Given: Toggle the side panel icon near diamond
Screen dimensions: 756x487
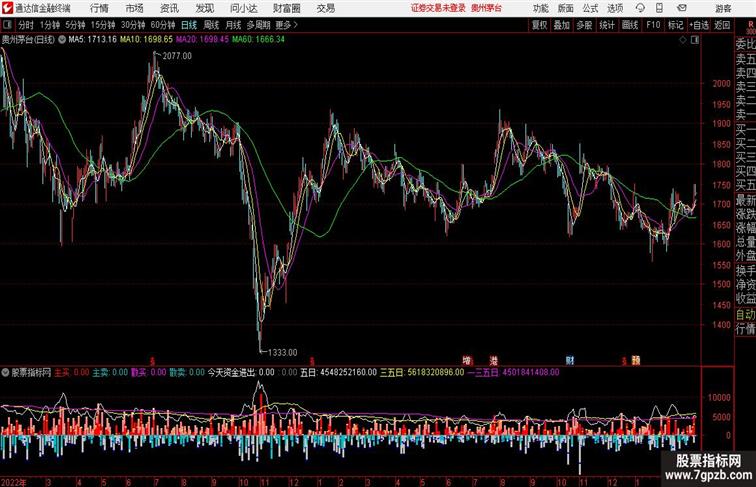Looking at the screenshot, I should coord(695,40).
